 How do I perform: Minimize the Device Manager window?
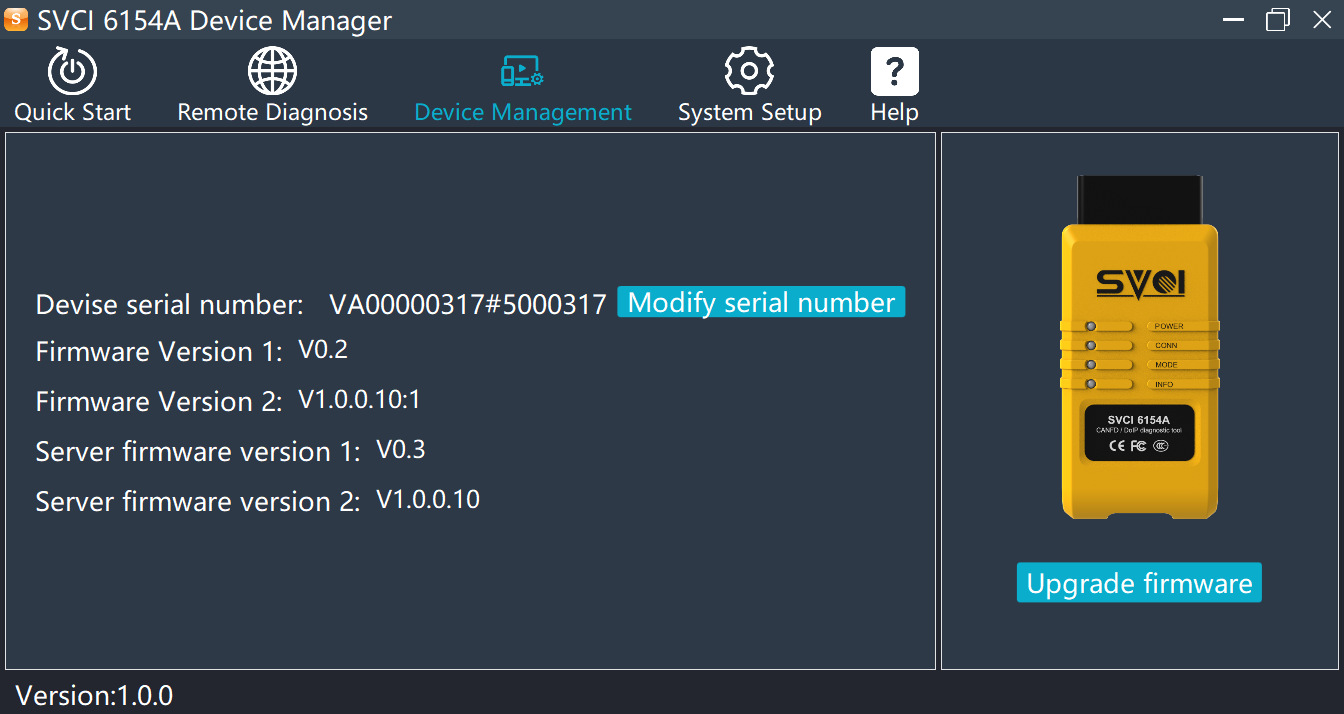tap(1233, 20)
